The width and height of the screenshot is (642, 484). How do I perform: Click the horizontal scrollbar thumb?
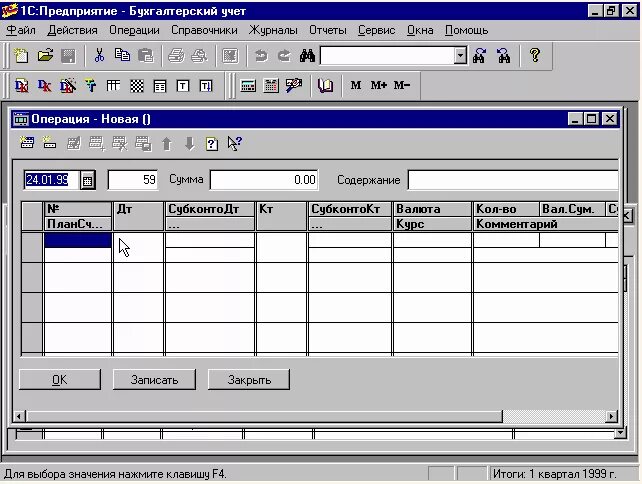(264, 416)
